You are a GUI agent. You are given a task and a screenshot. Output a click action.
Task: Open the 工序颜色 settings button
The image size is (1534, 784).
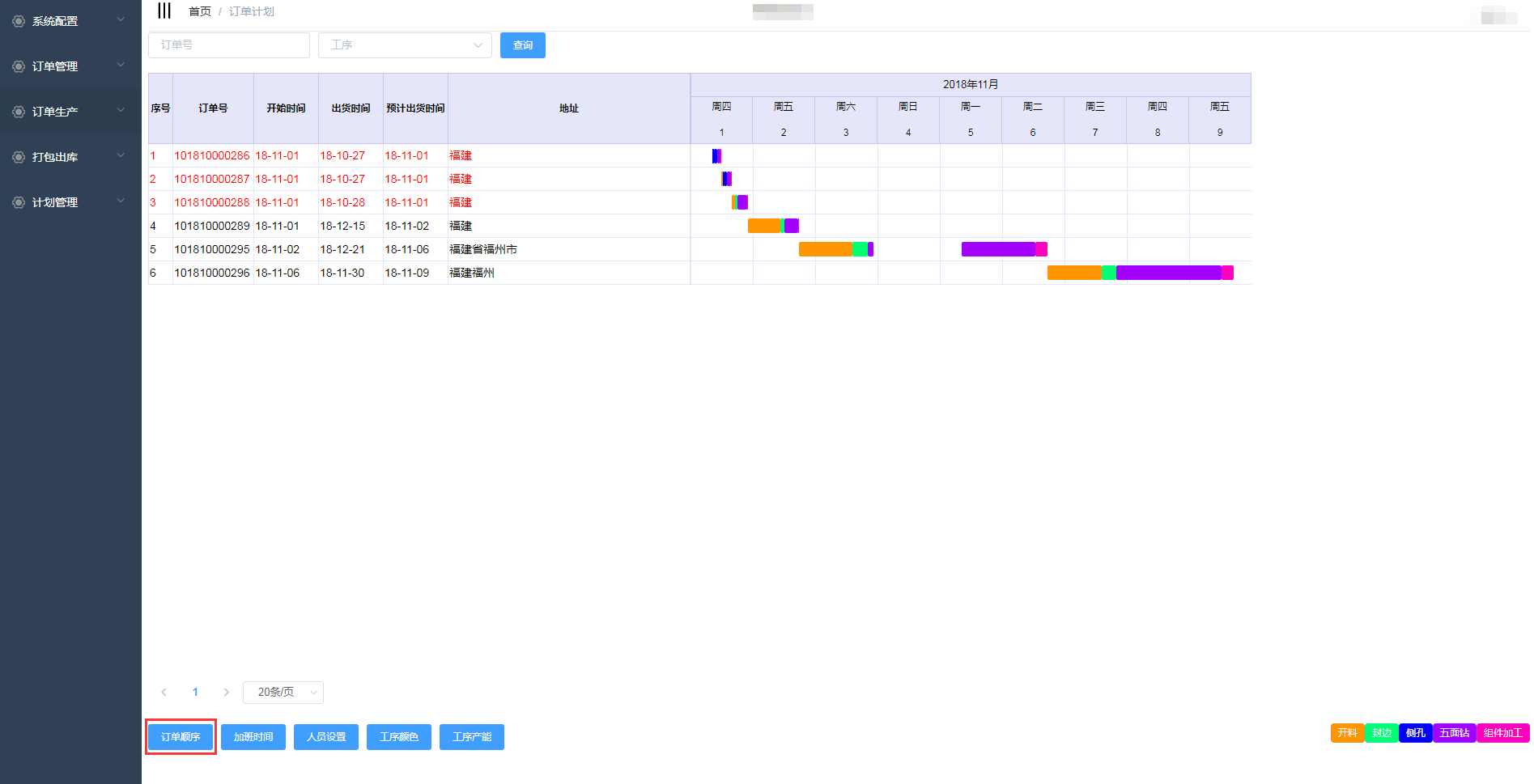pos(399,737)
